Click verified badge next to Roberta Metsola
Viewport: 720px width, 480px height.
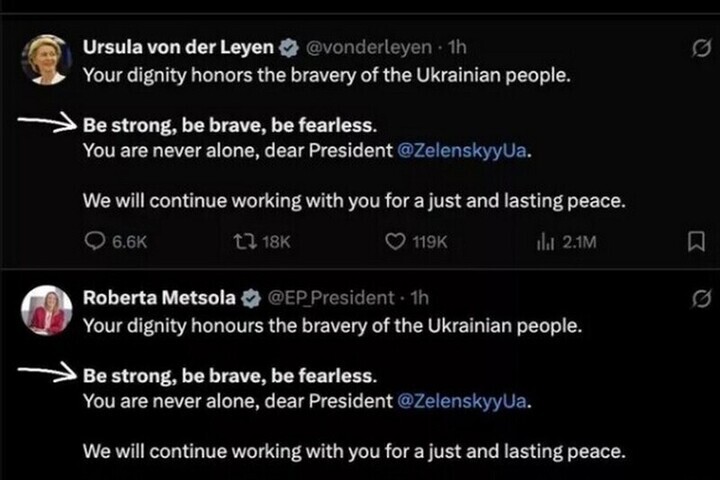point(251,299)
